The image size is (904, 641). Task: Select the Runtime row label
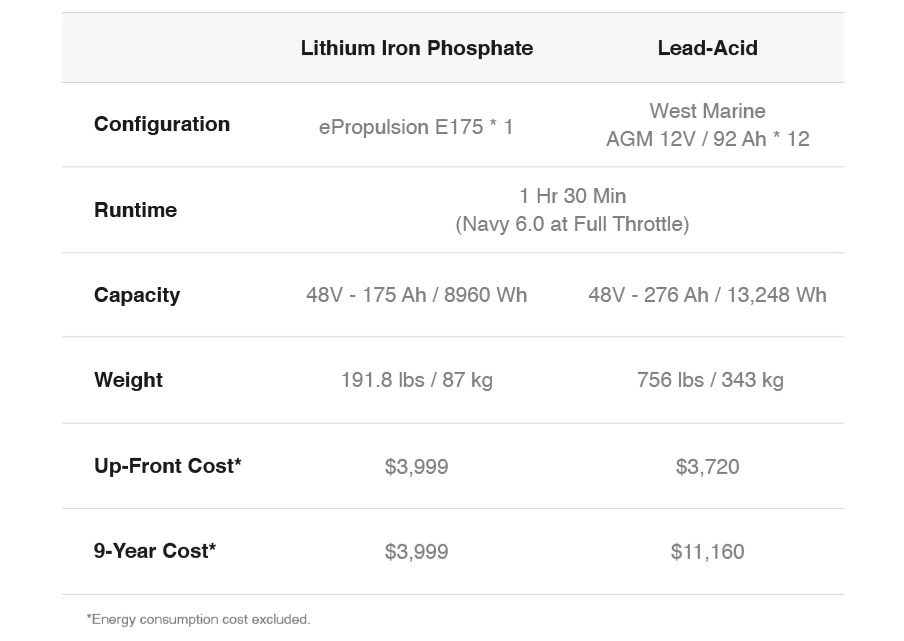(x=135, y=210)
